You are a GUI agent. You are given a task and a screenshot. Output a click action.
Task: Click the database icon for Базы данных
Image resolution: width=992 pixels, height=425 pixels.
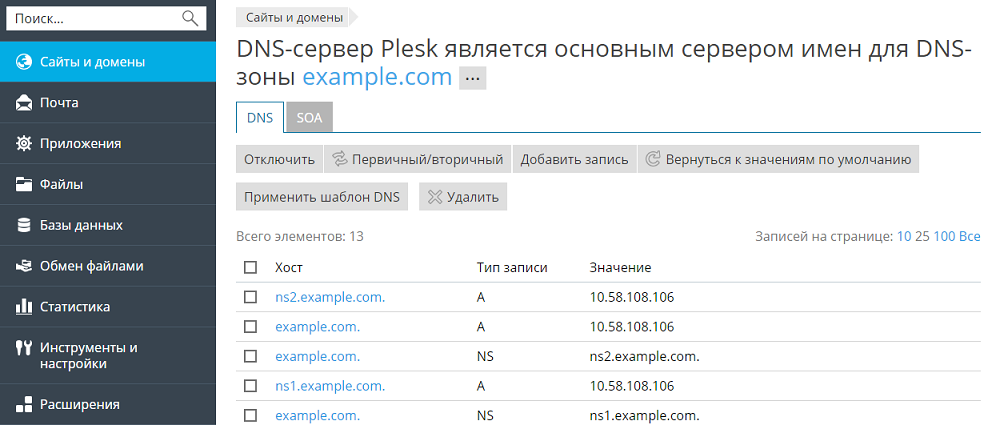[24, 225]
